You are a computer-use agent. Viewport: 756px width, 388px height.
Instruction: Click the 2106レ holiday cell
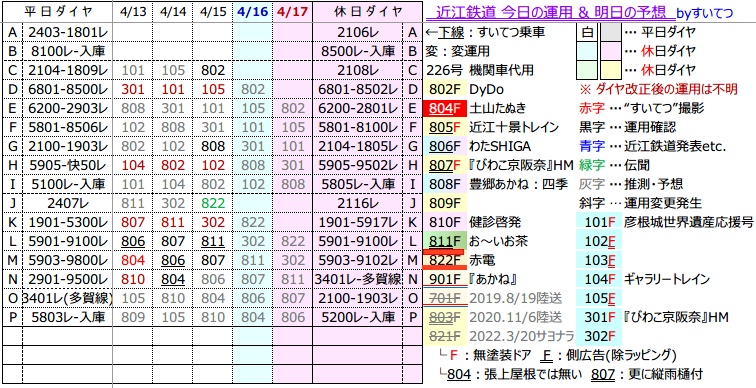(x=357, y=33)
